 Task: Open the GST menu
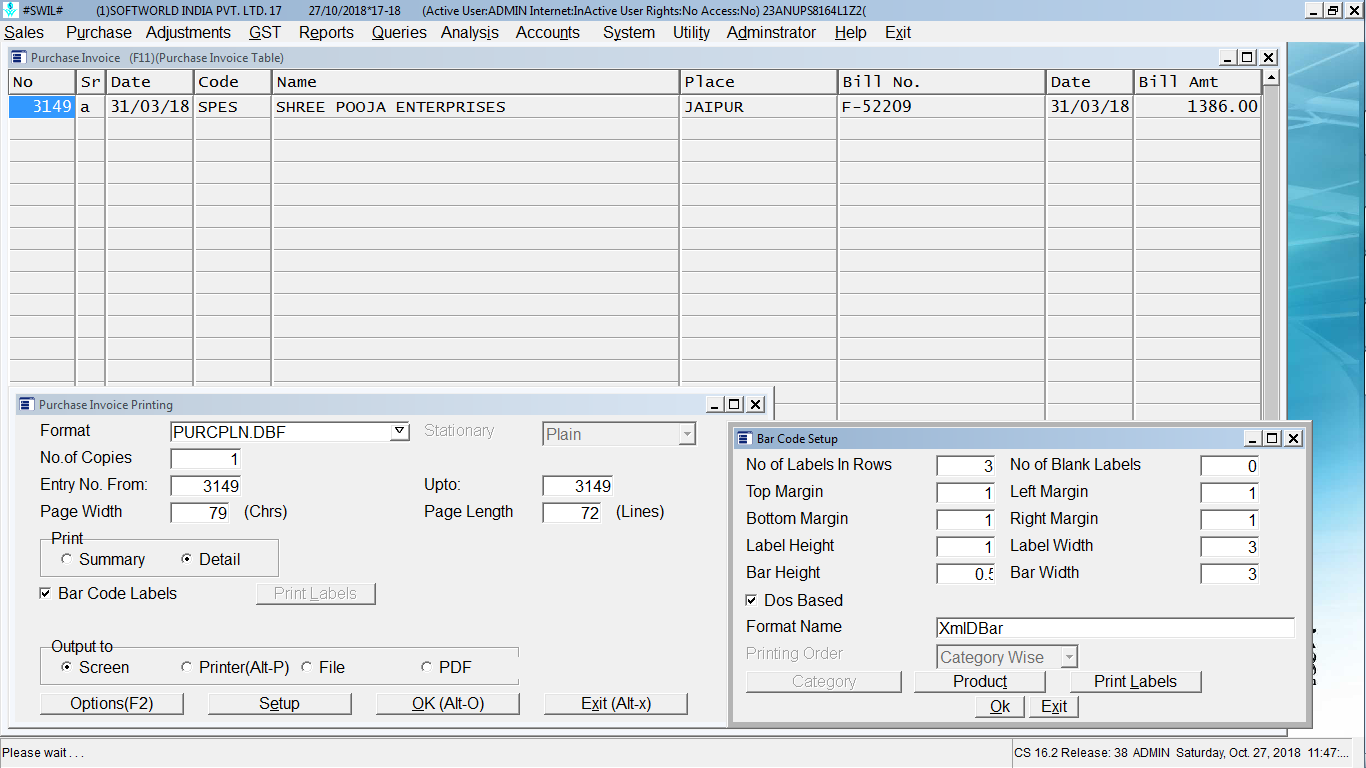(x=265, y=32)
